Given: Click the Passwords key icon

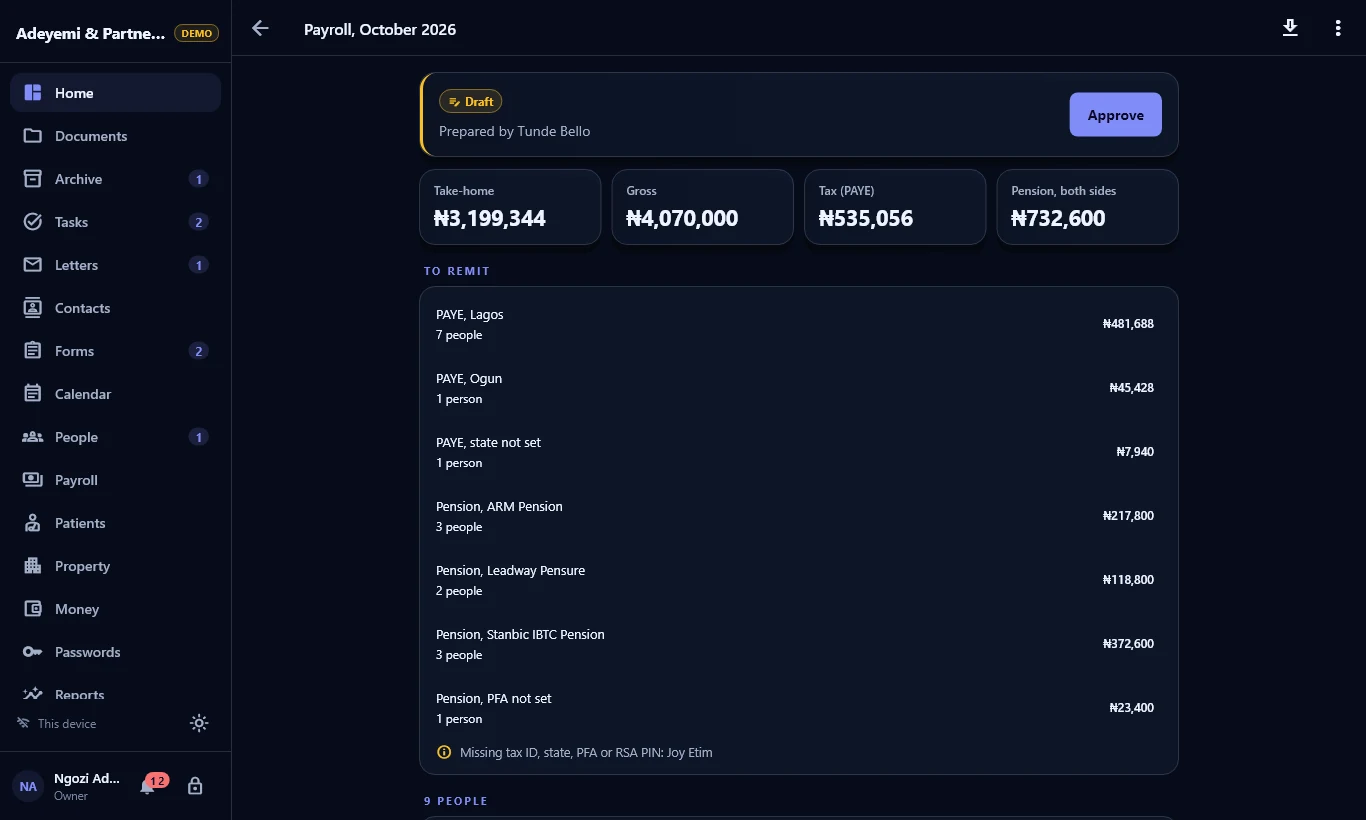Looking at the screenshot, I should [x=33, y=652].
